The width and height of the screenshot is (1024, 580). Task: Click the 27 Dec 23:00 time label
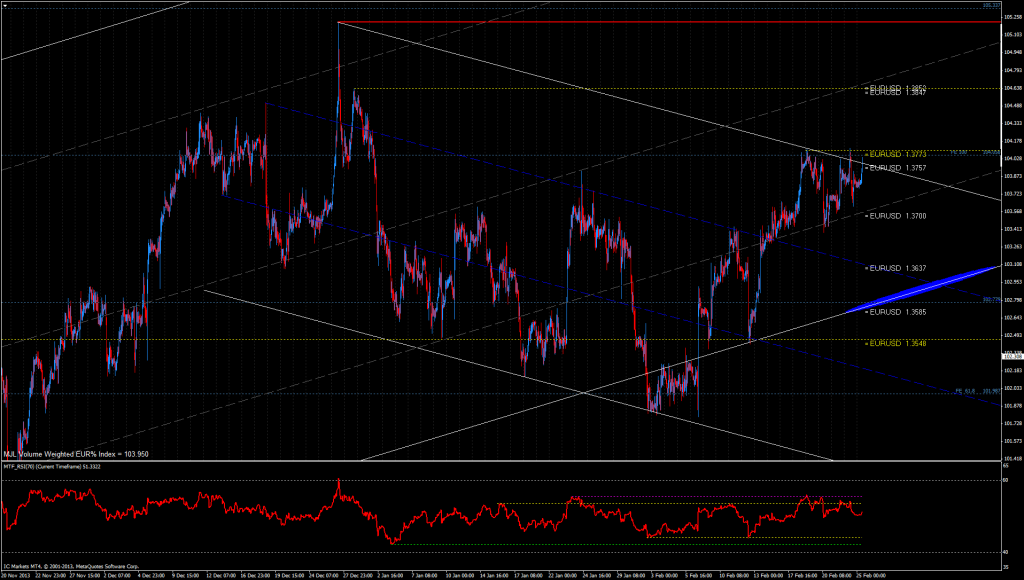click(x=359, y=575)
